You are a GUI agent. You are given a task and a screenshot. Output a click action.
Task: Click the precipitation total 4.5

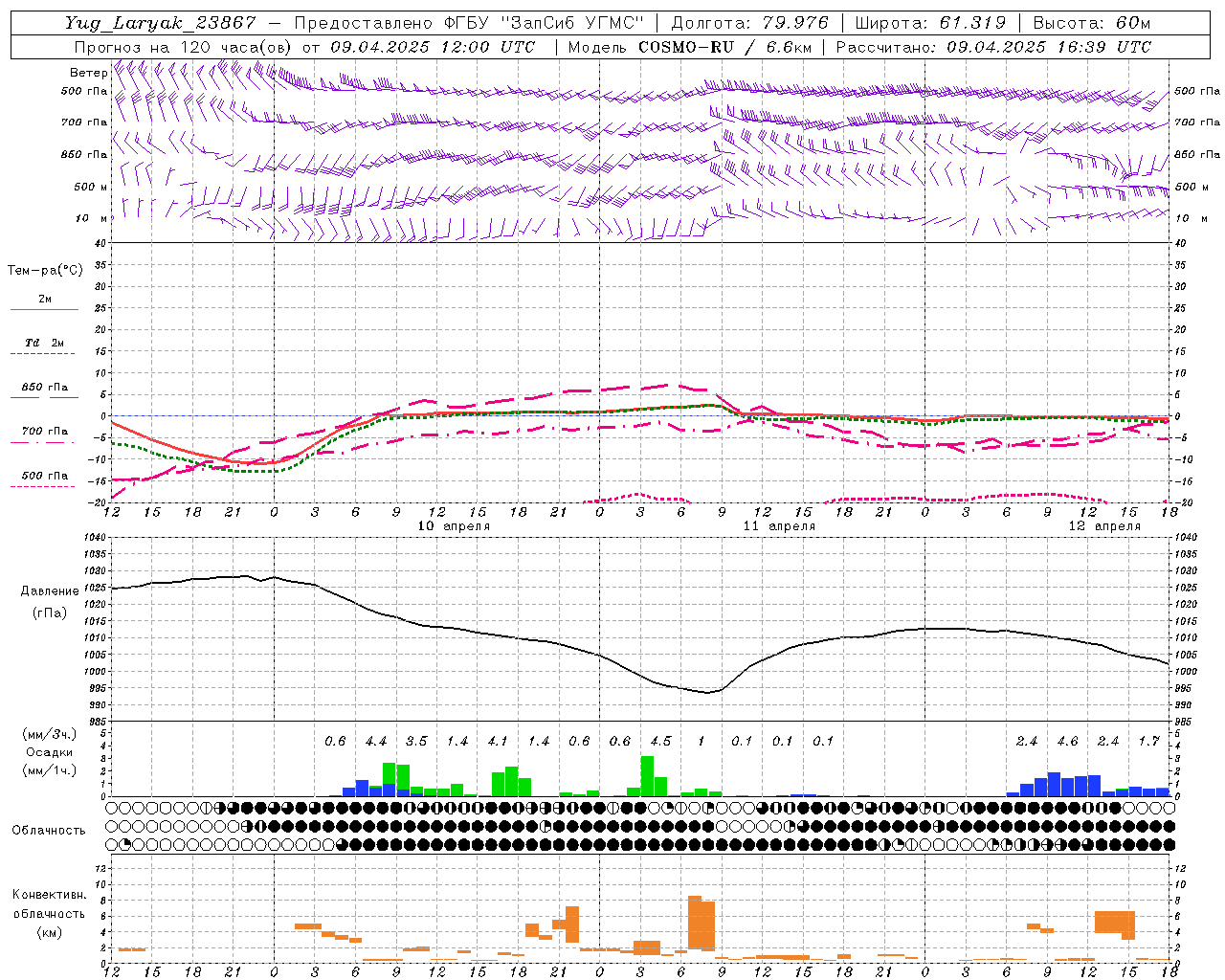coord(660,742)
